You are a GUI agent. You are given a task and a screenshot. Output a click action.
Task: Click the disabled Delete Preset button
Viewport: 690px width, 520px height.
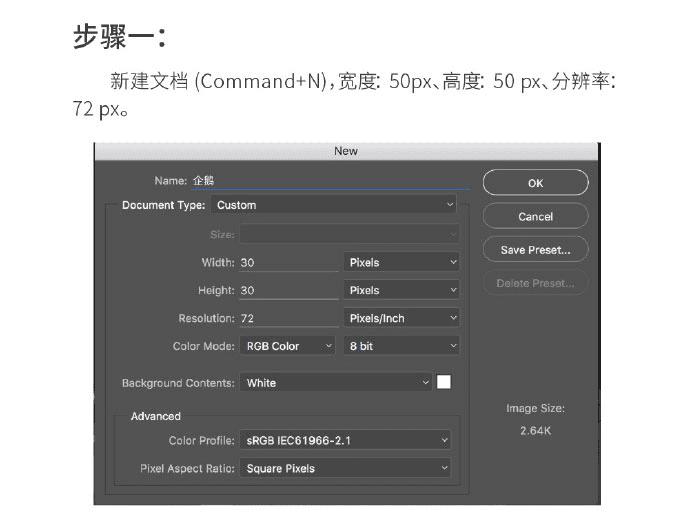point(535,283)
